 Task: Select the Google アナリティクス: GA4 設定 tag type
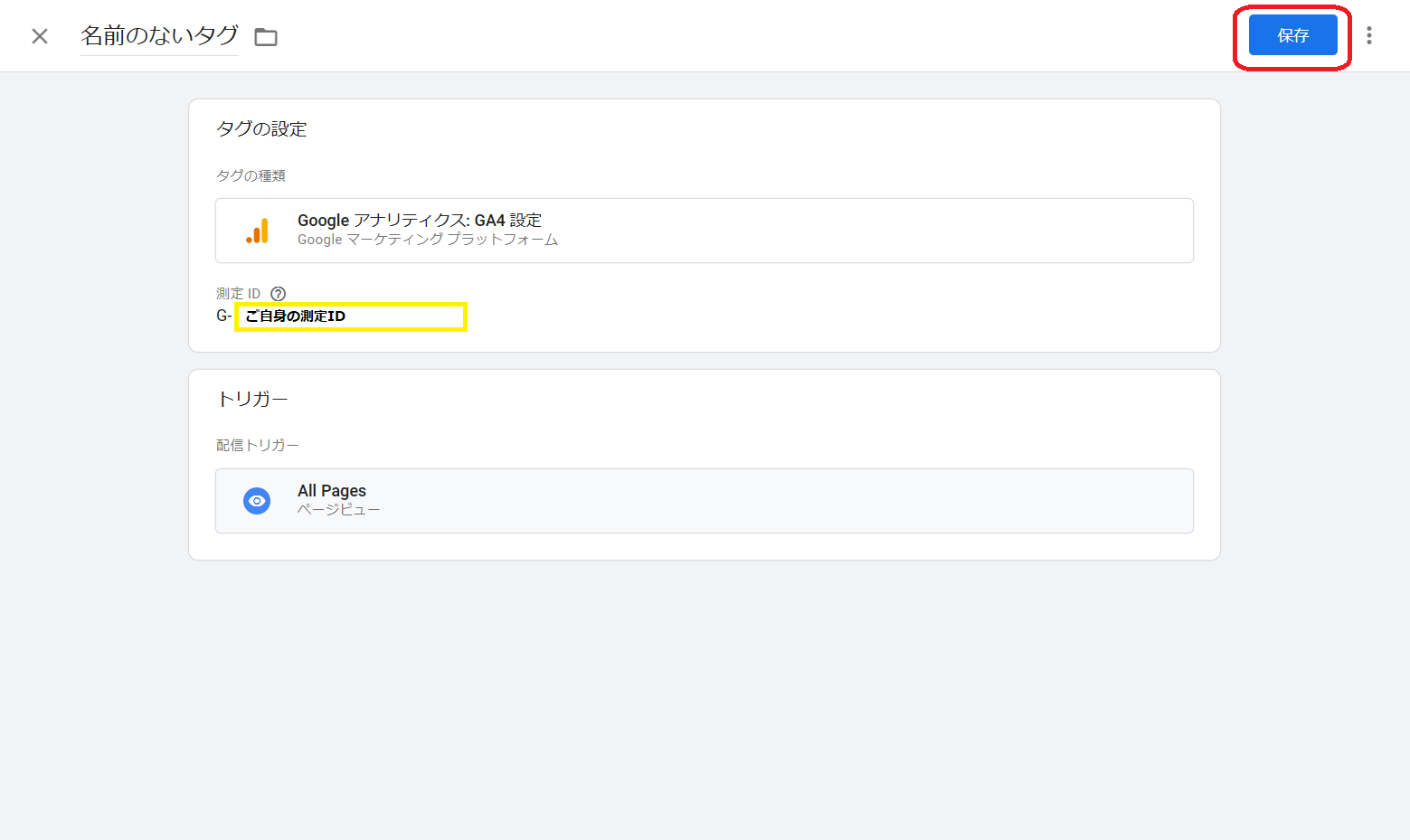(x=705, y=231)
